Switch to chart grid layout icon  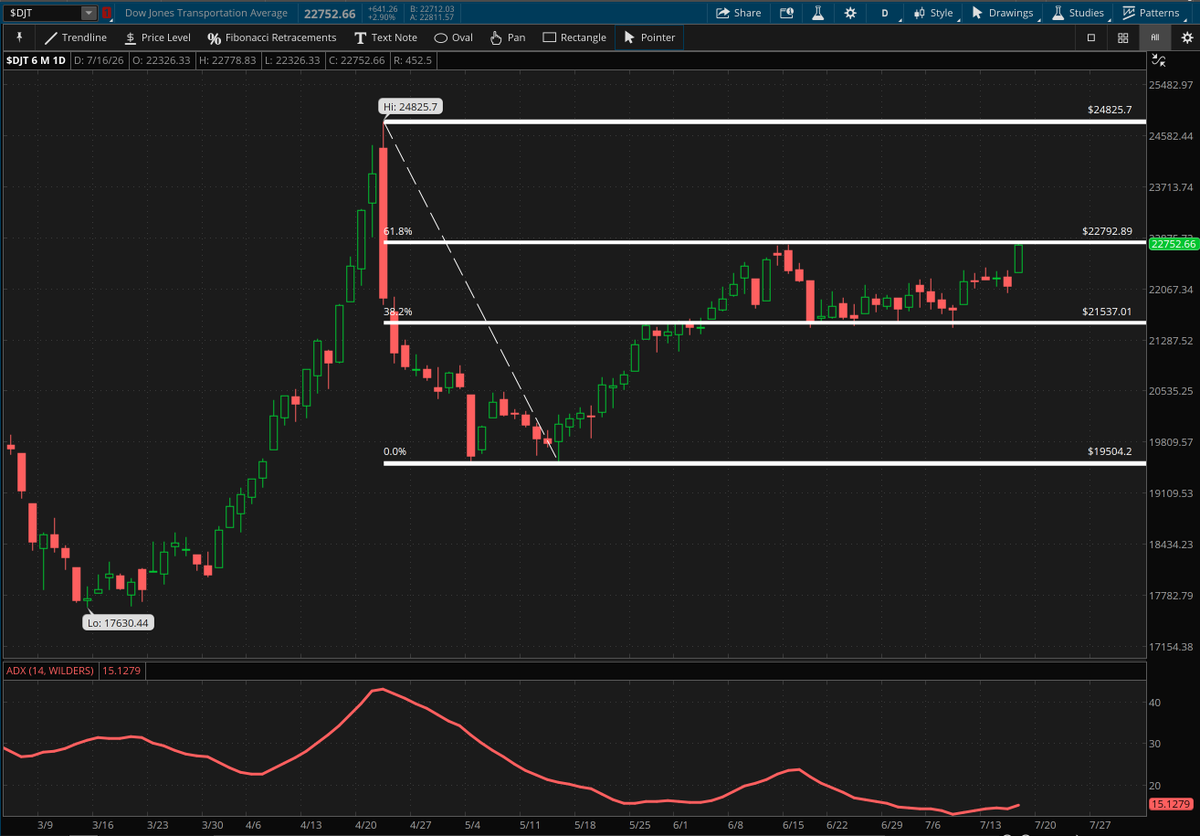1123,37
